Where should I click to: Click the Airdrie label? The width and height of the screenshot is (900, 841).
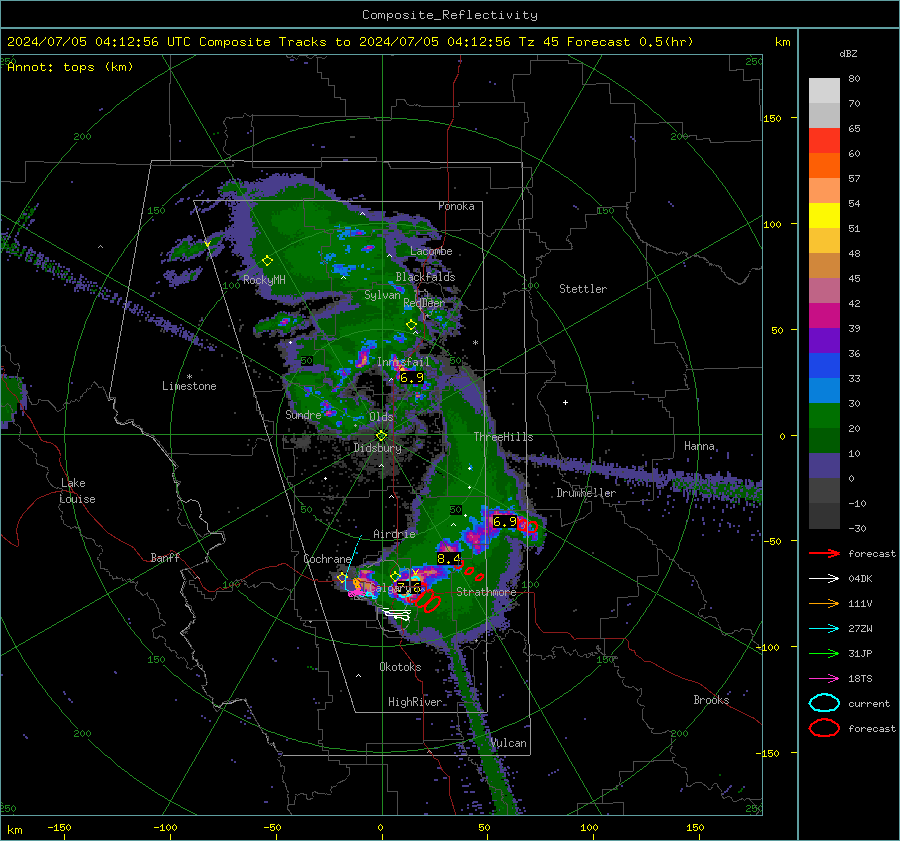pos(394,534)
